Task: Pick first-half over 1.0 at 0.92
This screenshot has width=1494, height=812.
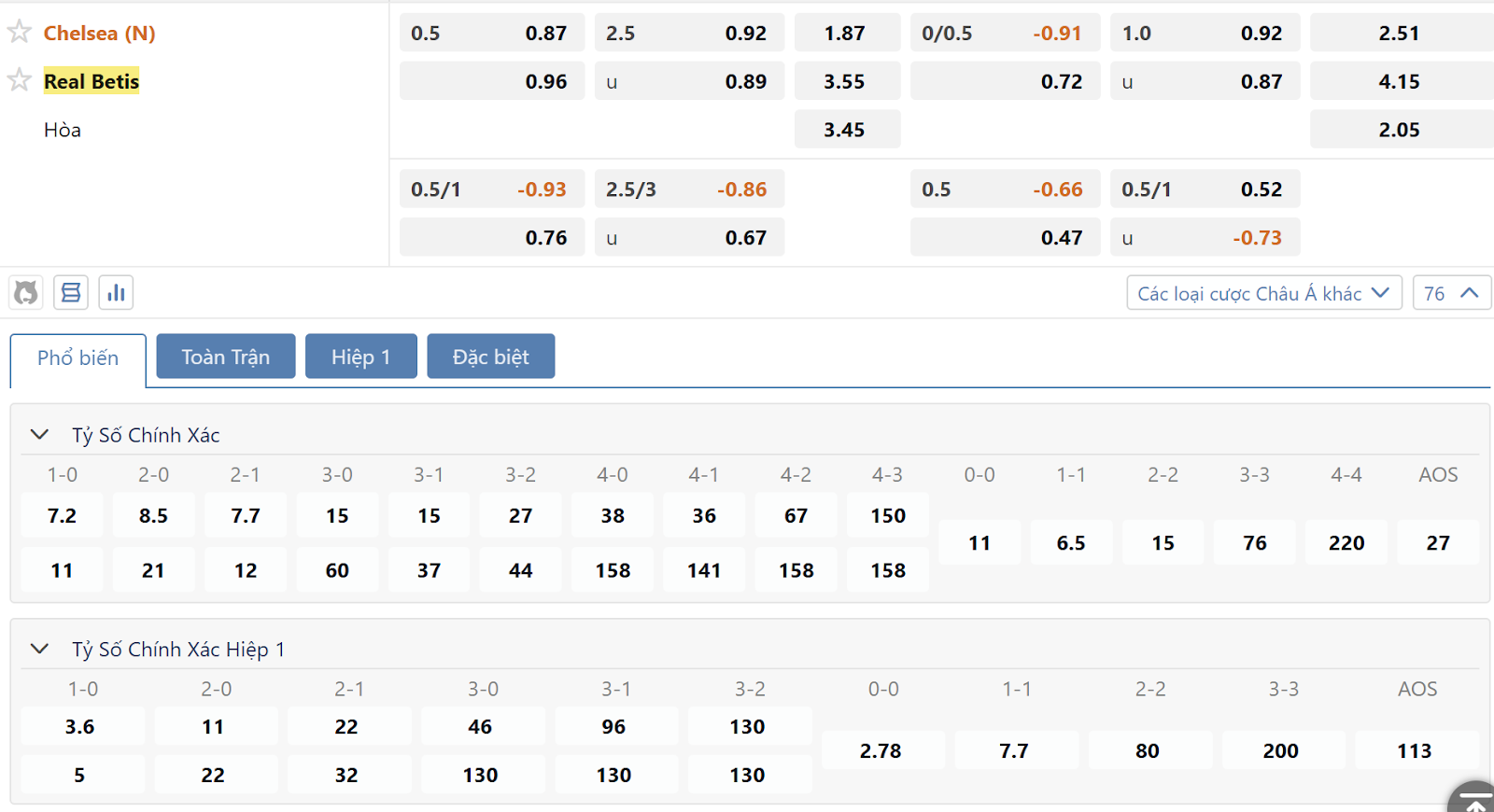Action: pyautogui.click(x=1205, y=33)
